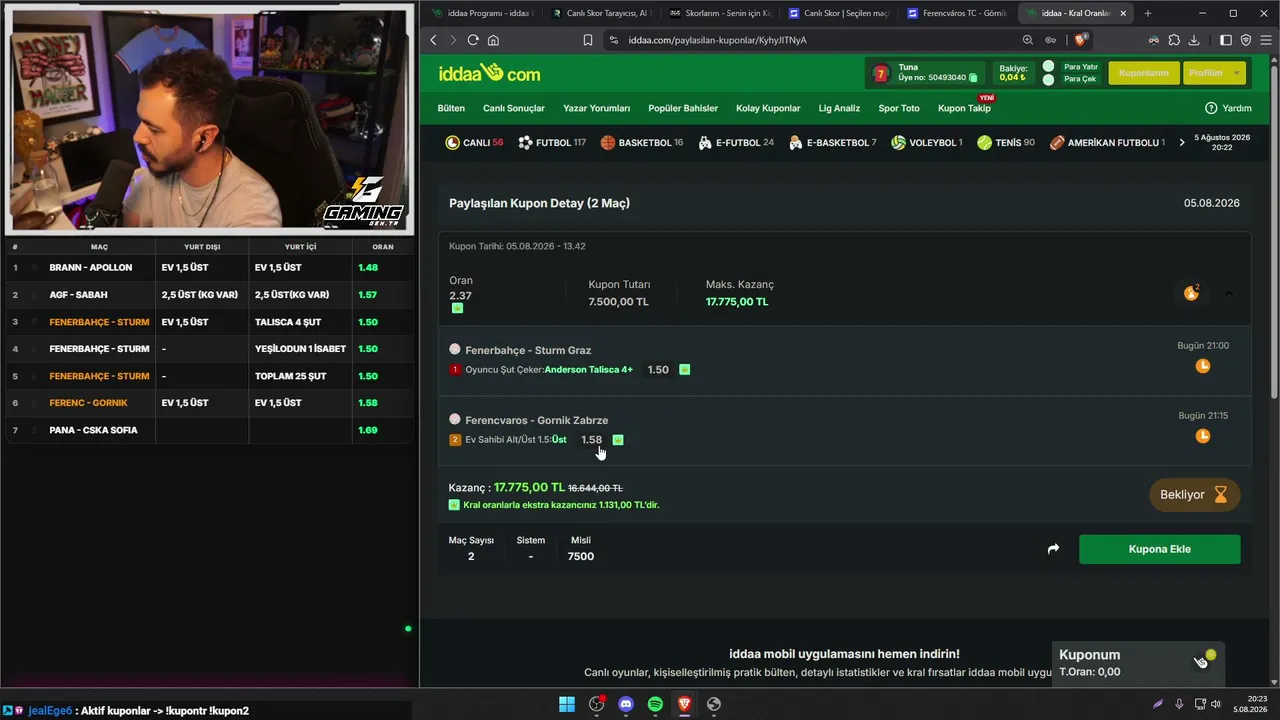1280x720 pixels.
Task: Open Canlı live matches category
Action: [474, 143]
